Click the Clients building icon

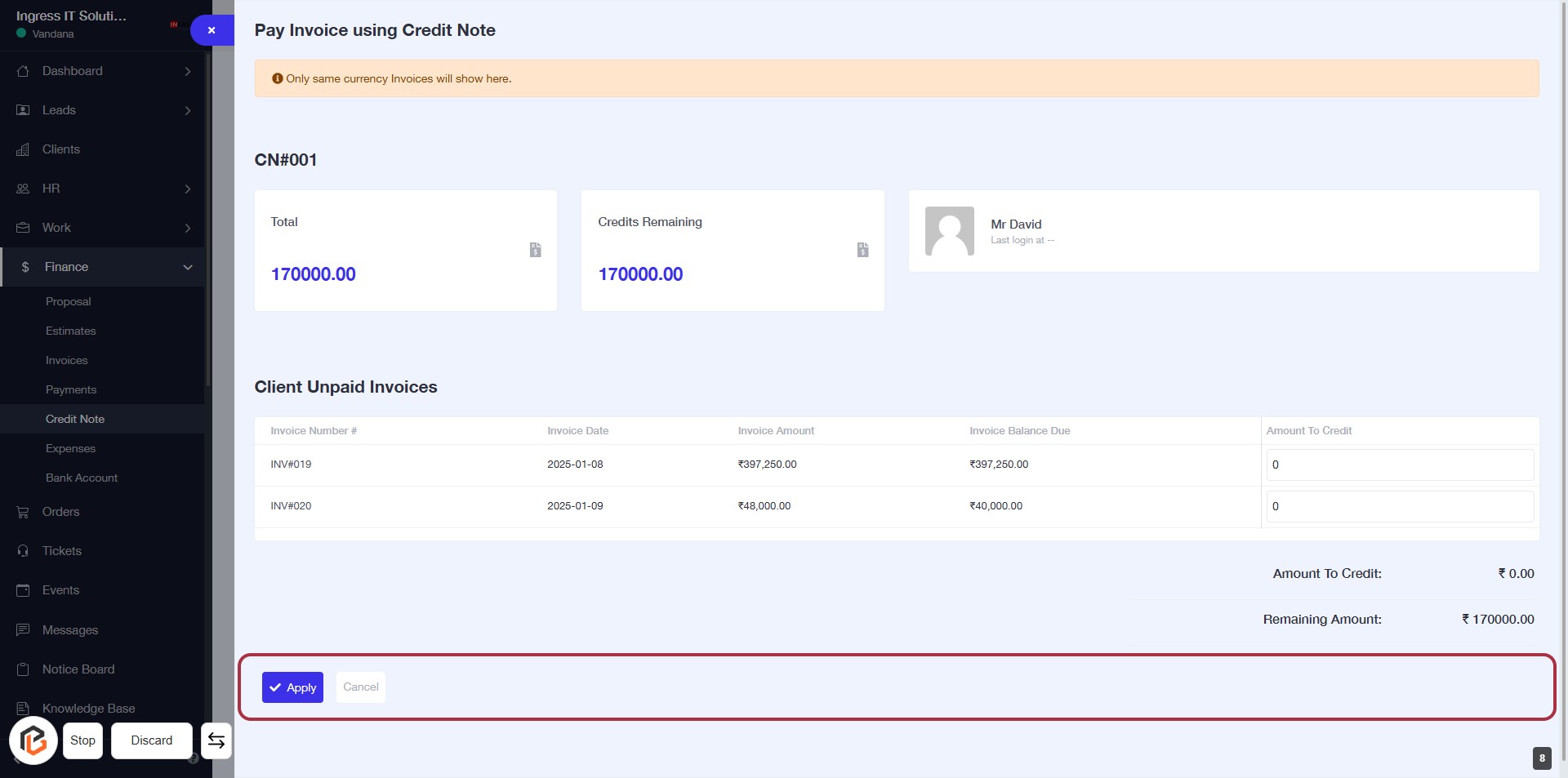tap(23, 149)
